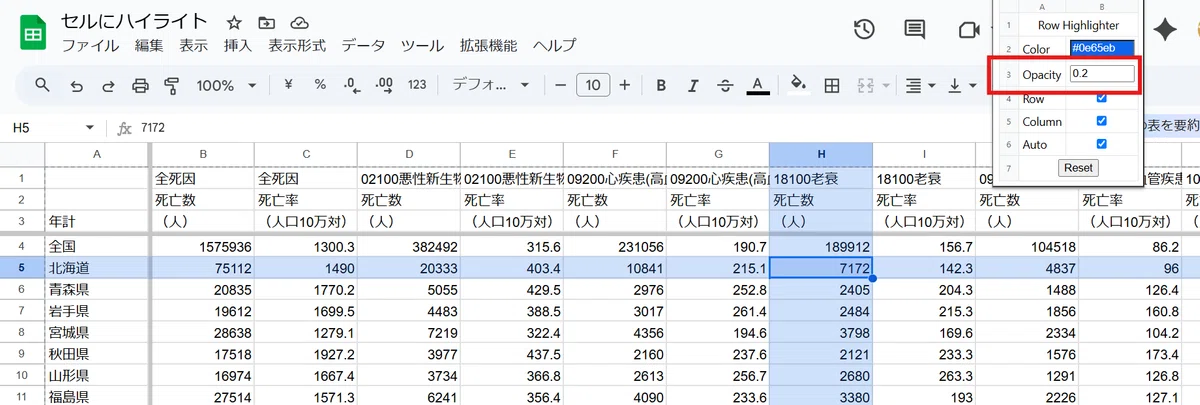Open the Gemini sparkle icon

coord(1164,30)
